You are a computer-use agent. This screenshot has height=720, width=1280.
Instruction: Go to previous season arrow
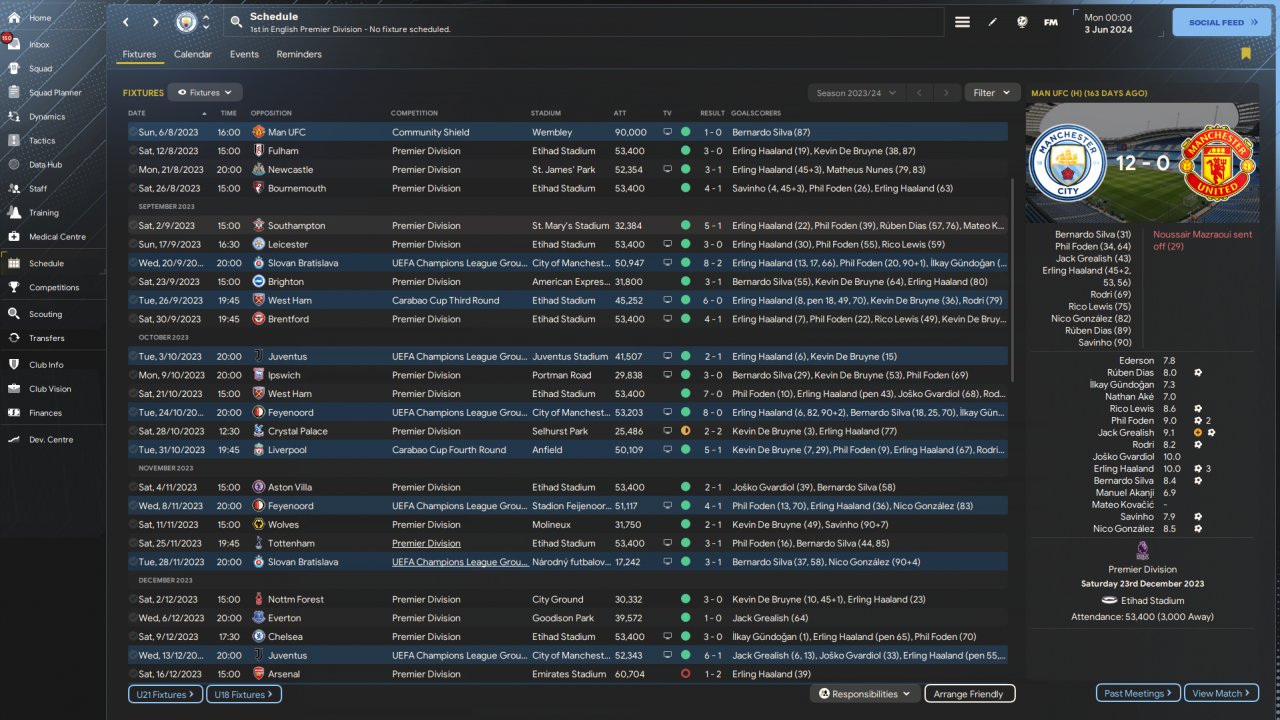[920, 93]
